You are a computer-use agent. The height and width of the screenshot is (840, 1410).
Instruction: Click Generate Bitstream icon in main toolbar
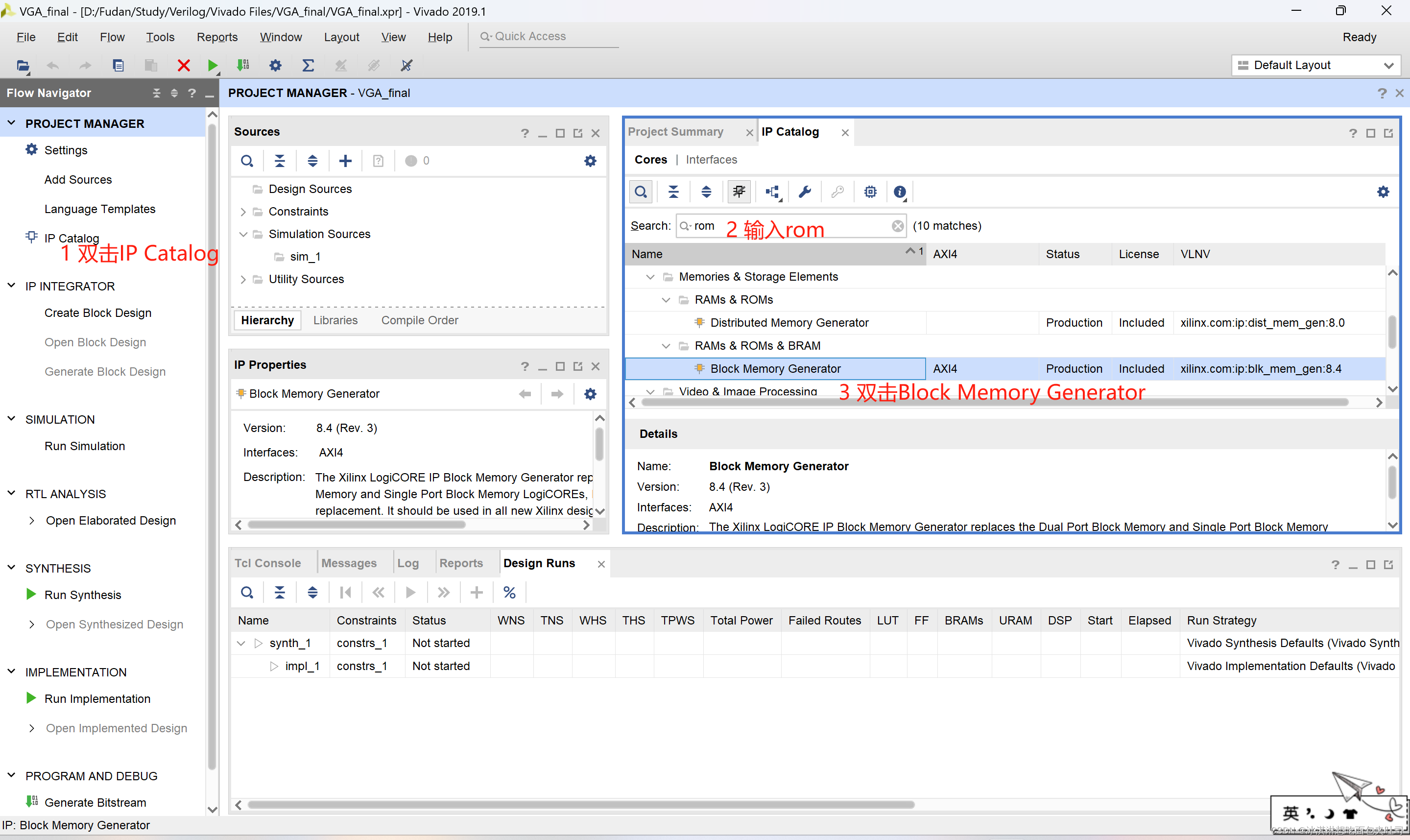point(243,66)
